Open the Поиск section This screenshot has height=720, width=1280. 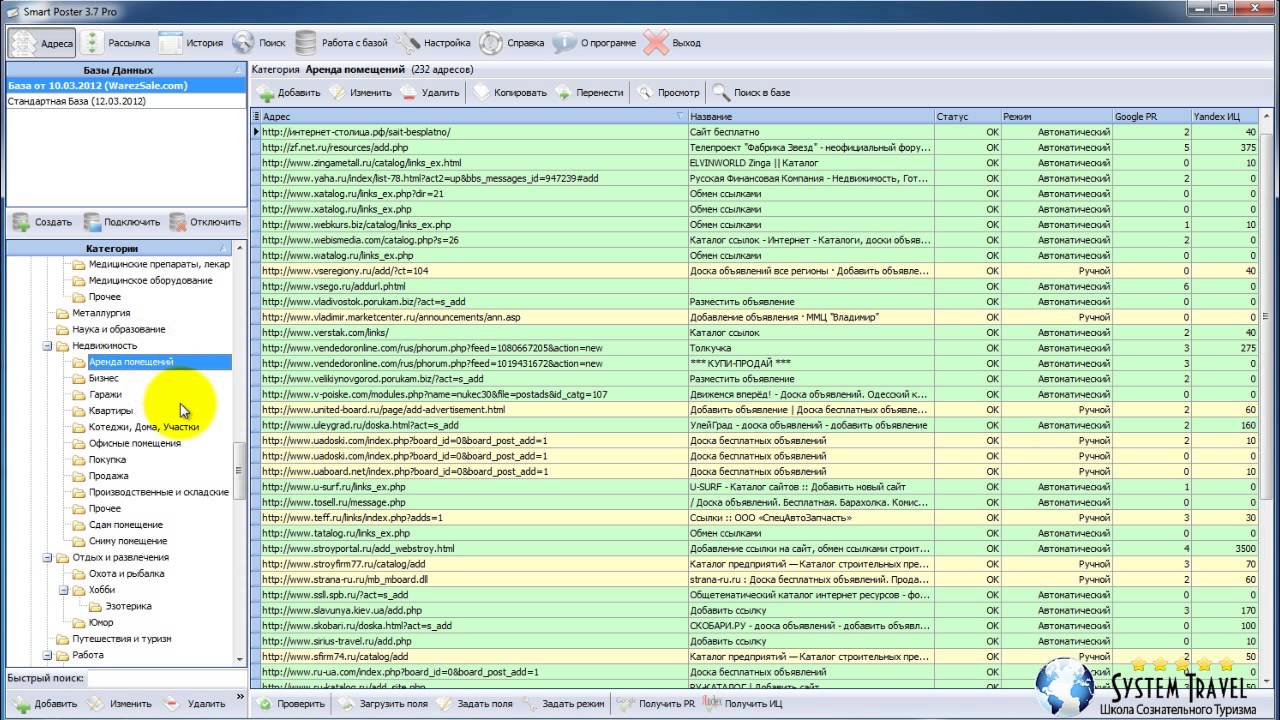coord(259,43)
